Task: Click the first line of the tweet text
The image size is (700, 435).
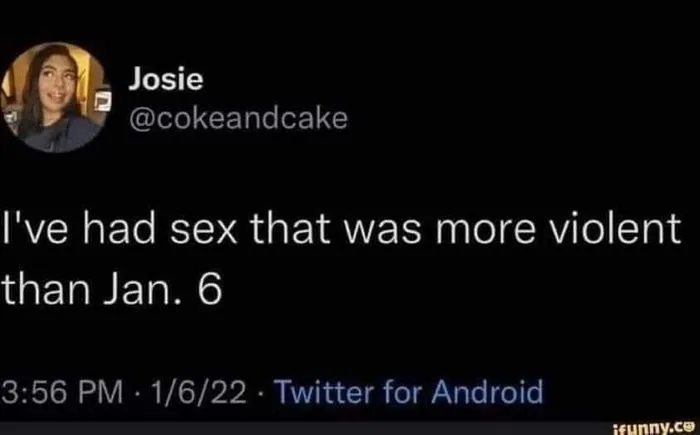Action: tap(341, 234)
